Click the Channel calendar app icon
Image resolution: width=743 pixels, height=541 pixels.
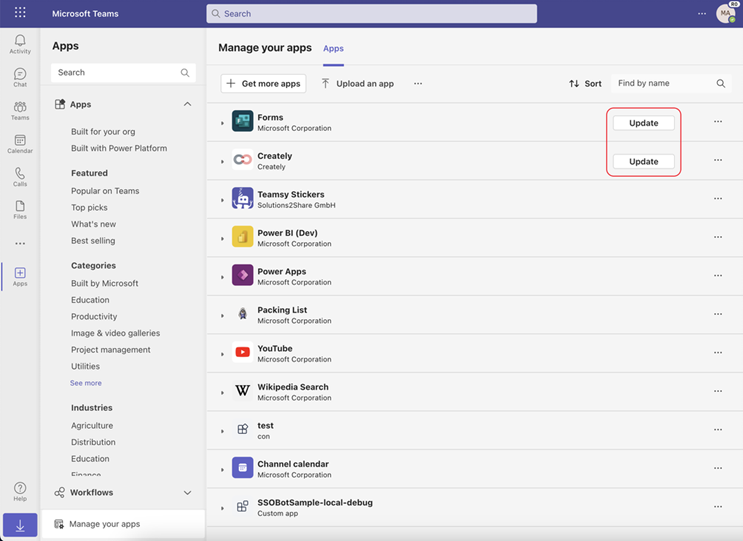tap(243, 468)
